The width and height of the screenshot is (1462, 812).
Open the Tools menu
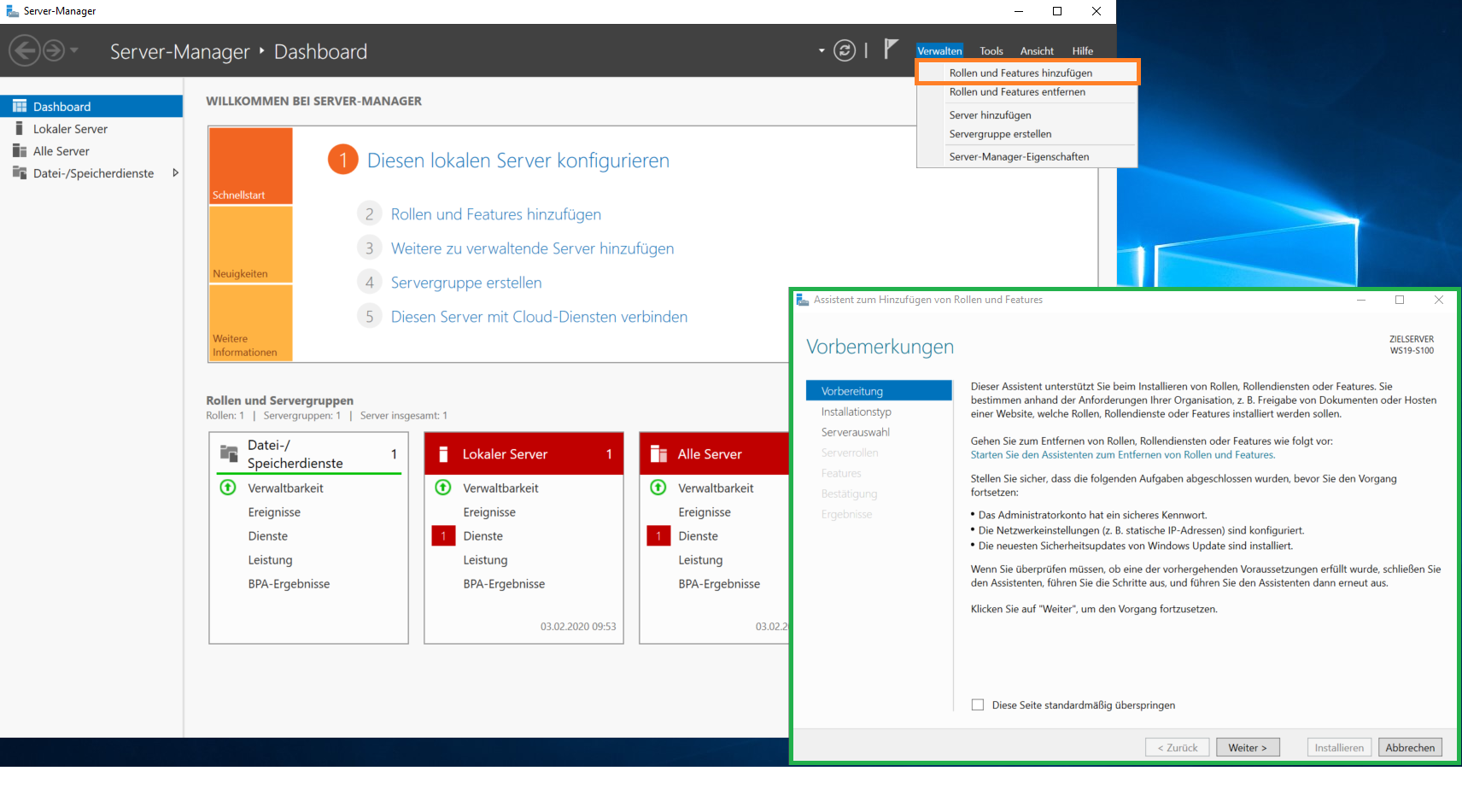coord(991,50)
